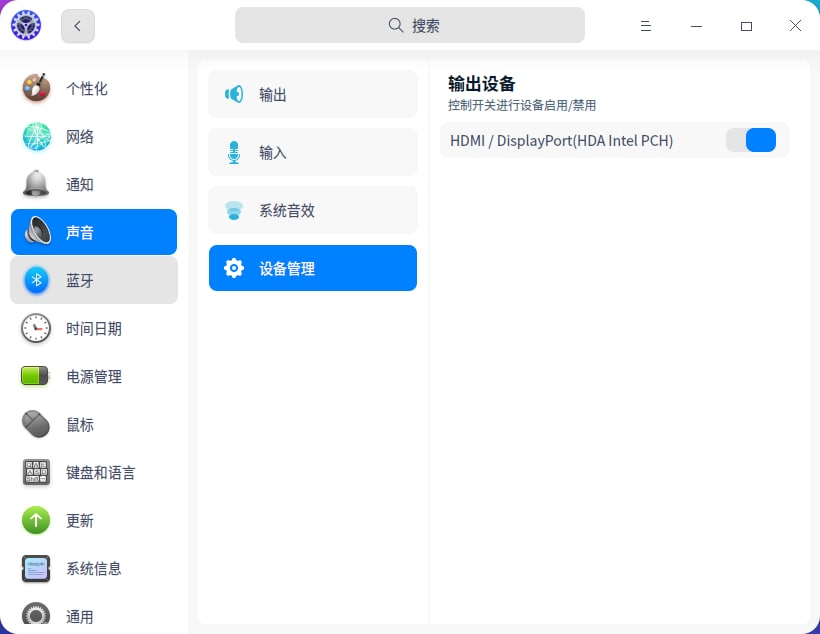The image size is (820, 634).
Task: Go back using the arrow button
Action: [x=77, y=26]
